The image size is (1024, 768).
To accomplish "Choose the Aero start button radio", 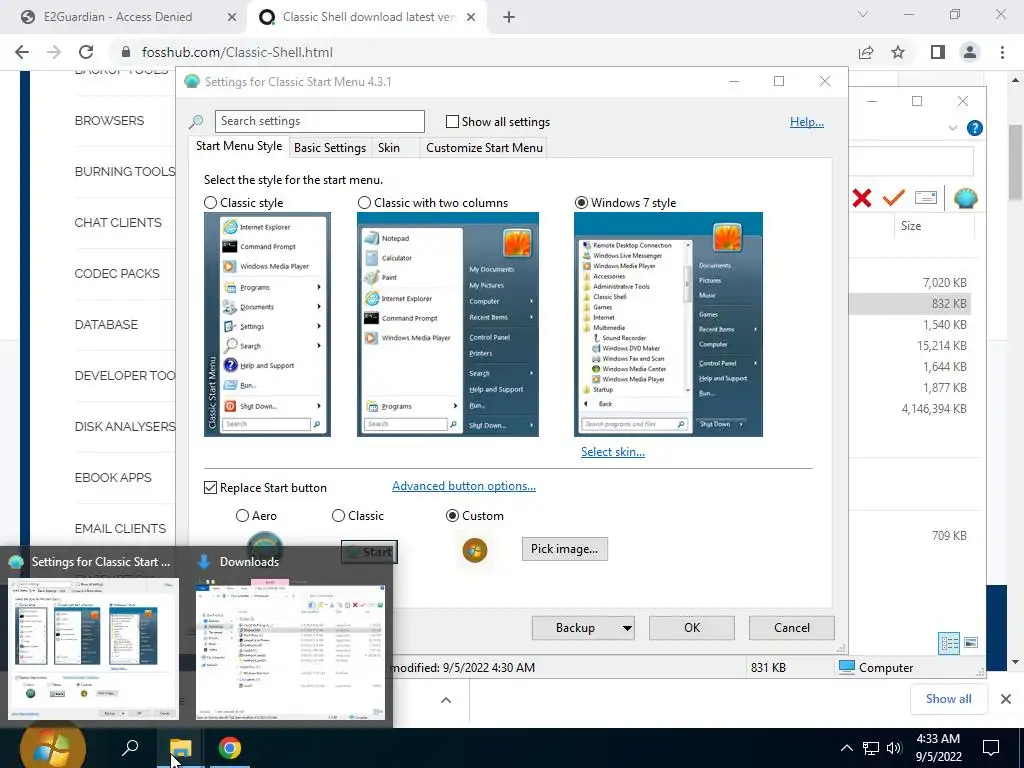I will (242, 516).
